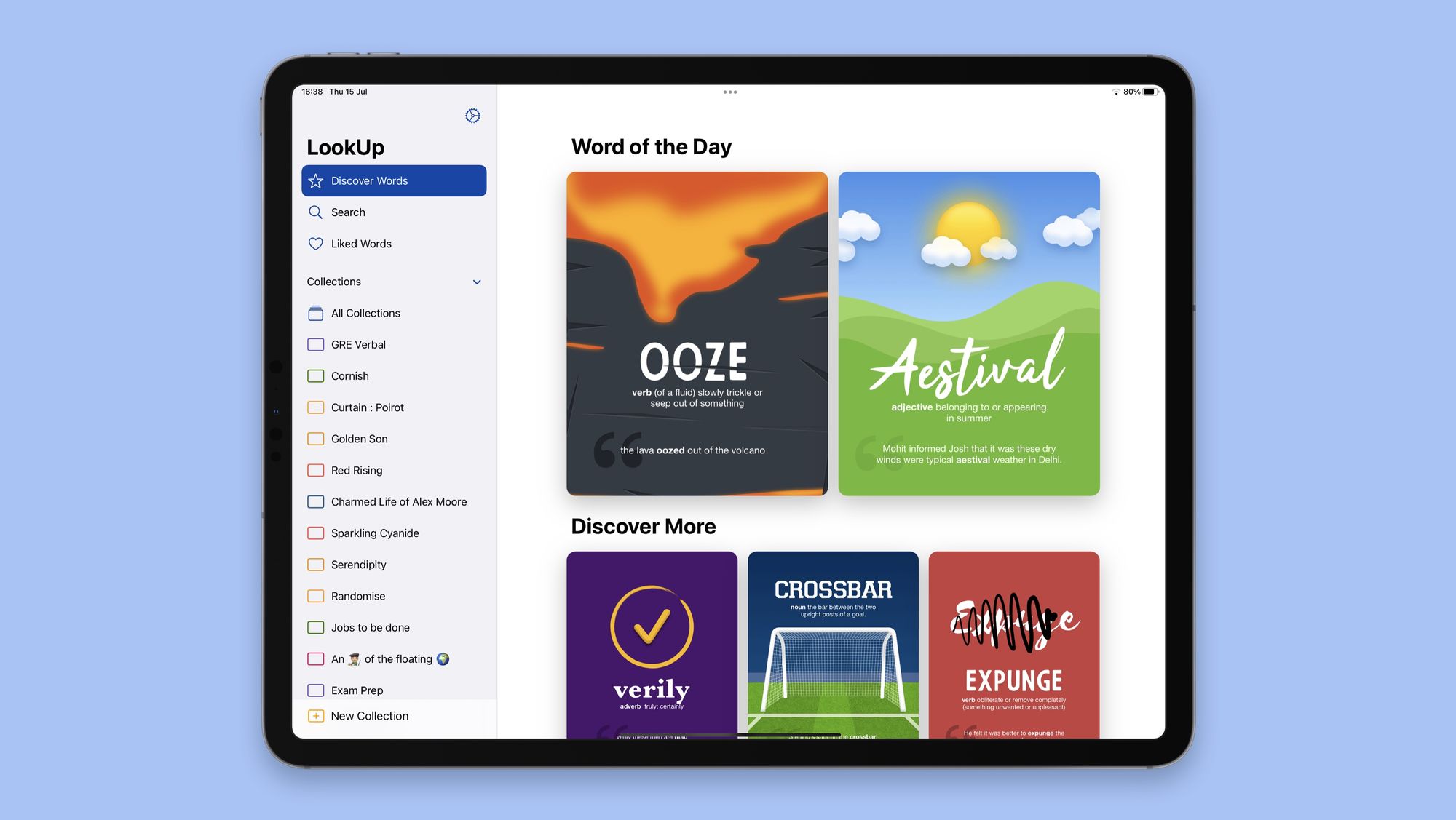Screen dimensions: 1456x820
Task: Open the Aestival word of the day card
Action: click(968, 333)
